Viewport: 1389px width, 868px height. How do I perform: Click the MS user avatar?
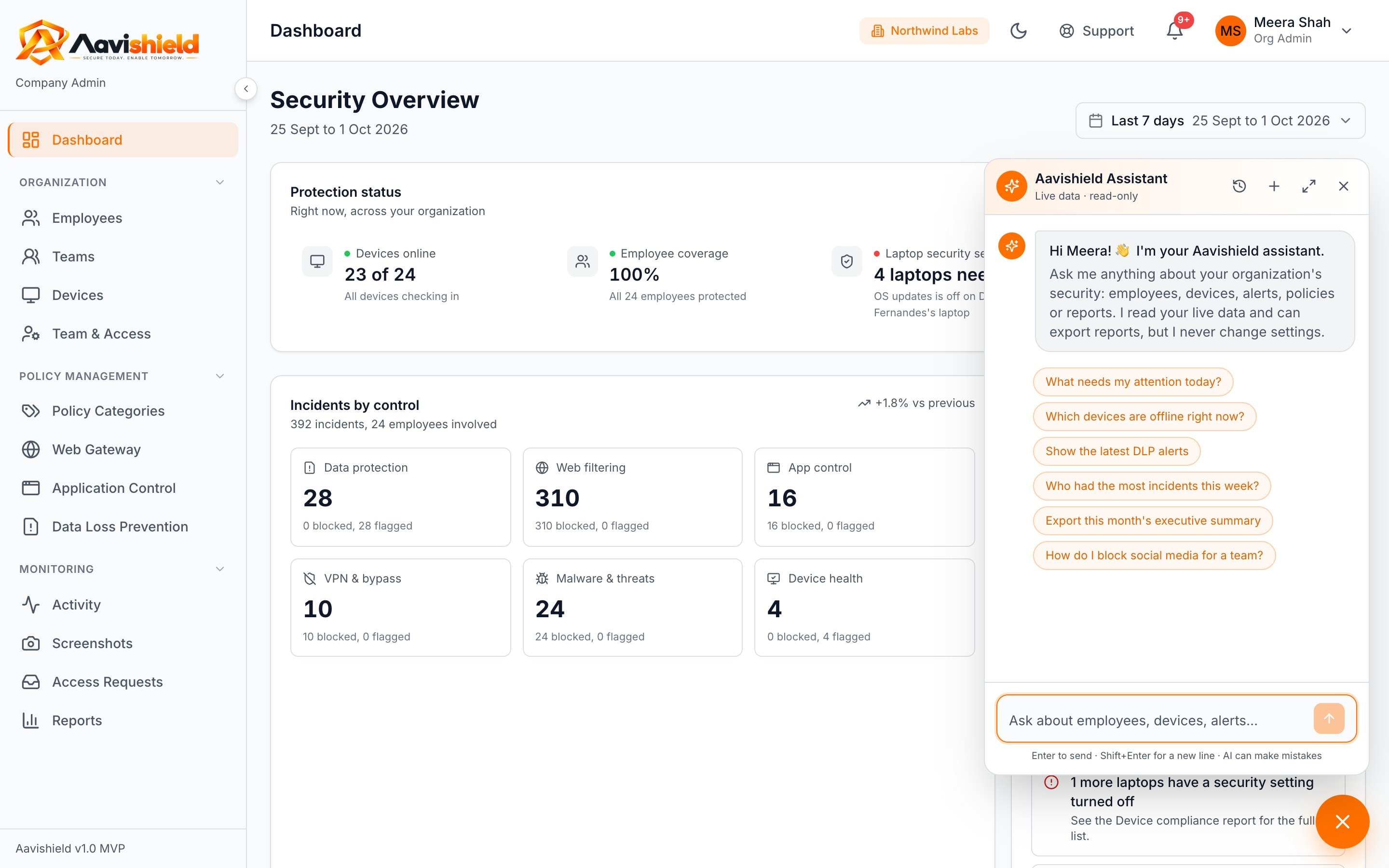point(1231,31)
